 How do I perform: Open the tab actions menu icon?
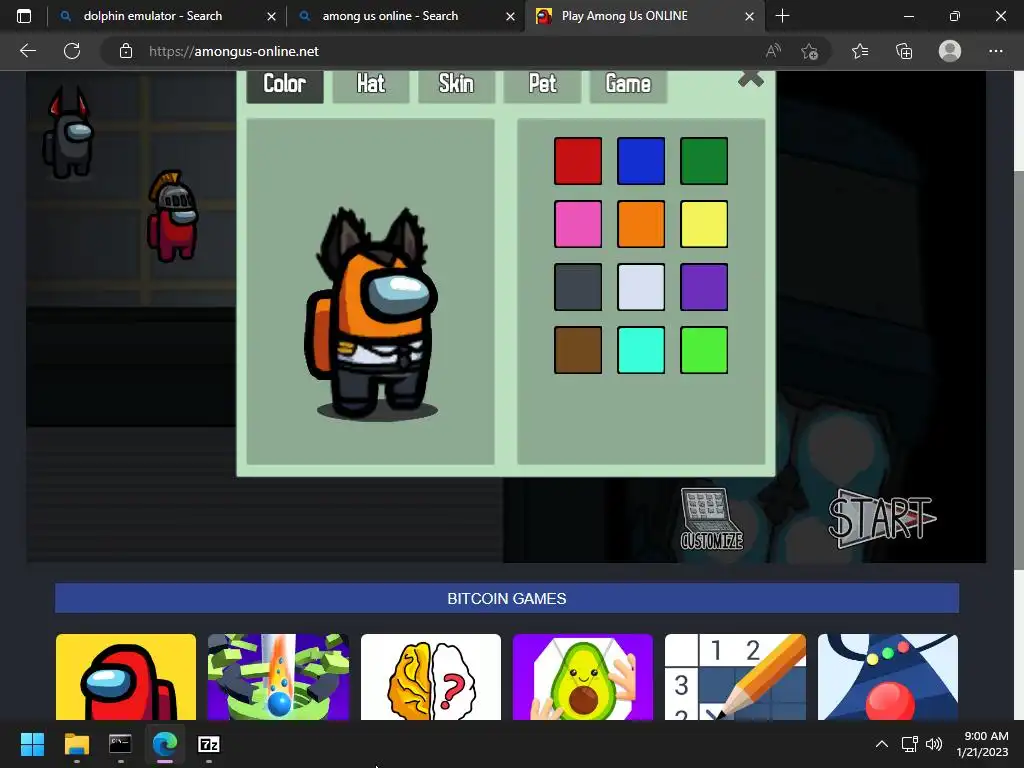pyautogui.click(x=24, y=16)
